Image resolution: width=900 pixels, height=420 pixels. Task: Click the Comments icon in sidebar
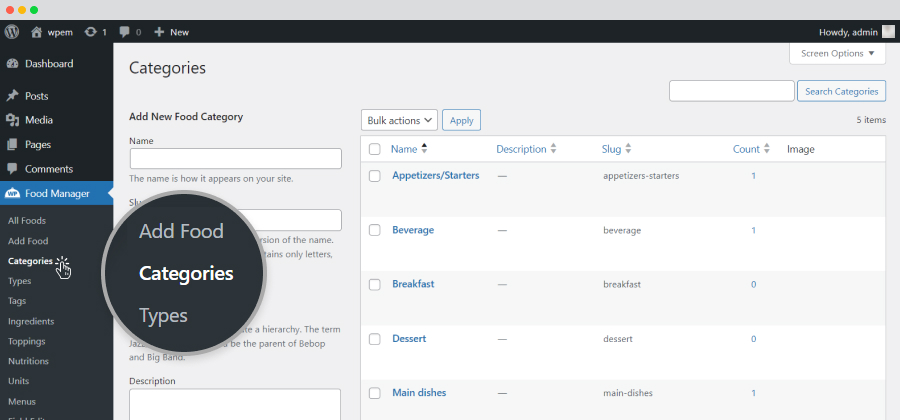click(x=13, y=169)
